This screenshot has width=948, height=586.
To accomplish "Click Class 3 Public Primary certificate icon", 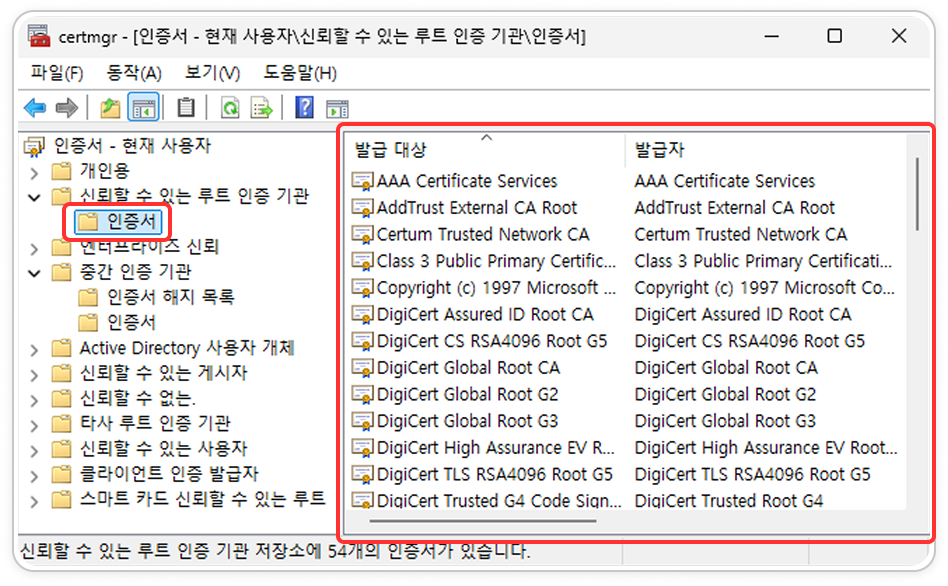I will [362, 261].
